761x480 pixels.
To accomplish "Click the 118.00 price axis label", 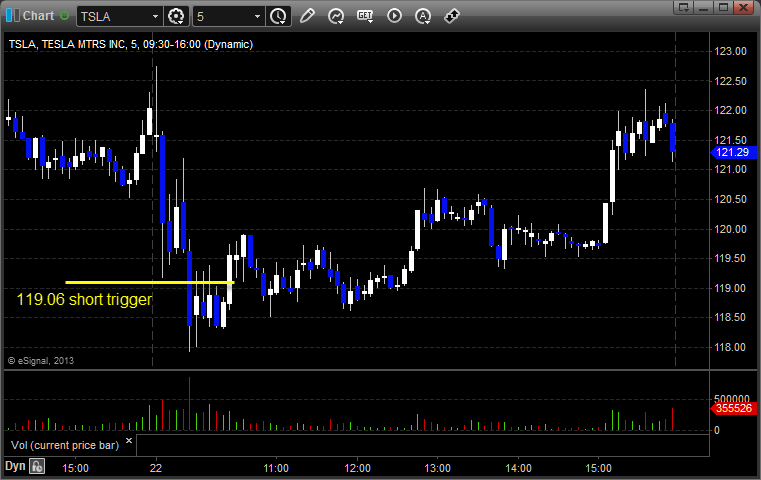I will (x=730, y=348).
